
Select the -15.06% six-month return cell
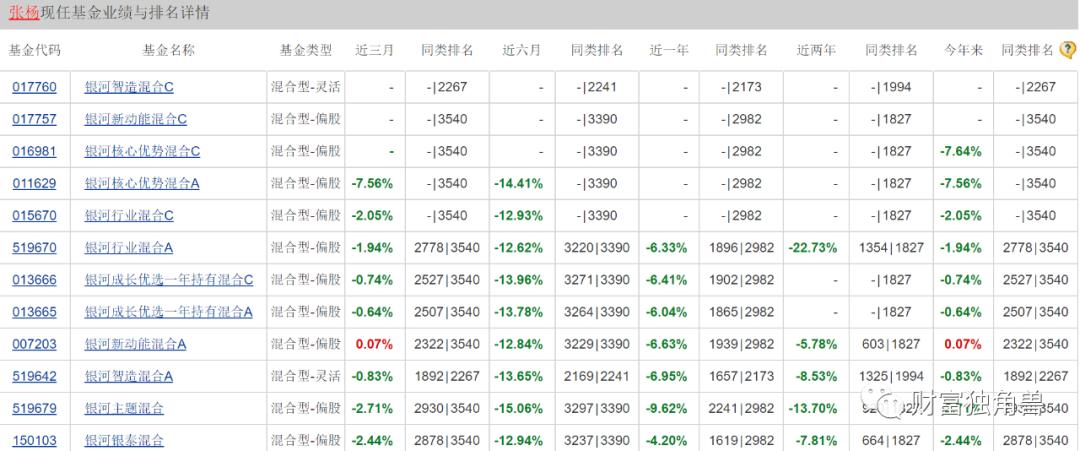click(x=518, y=409)
